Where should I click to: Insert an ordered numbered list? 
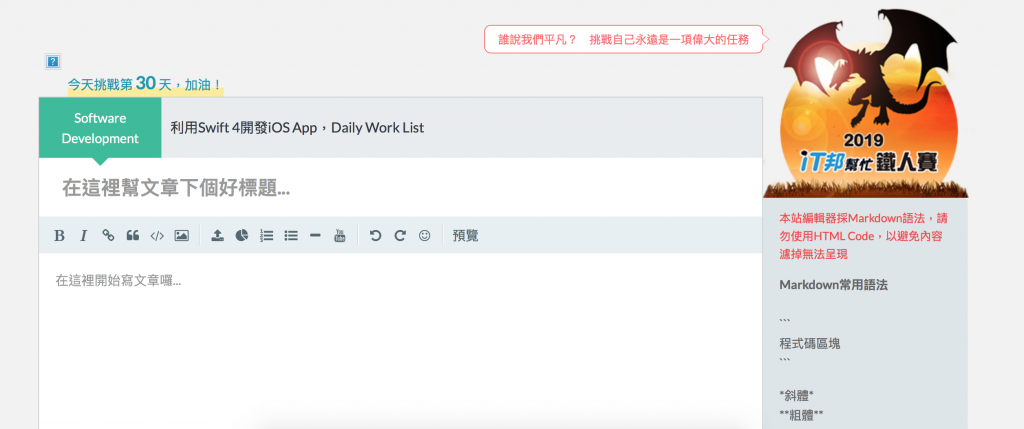[266, 235]
